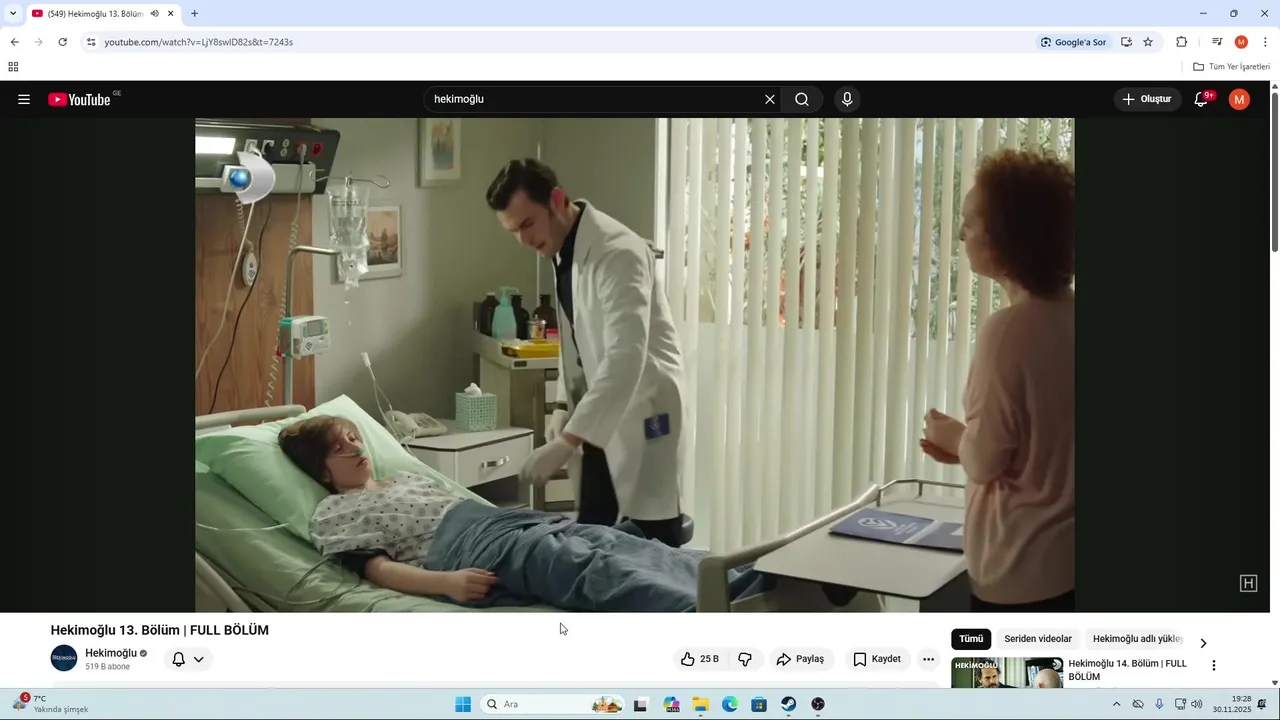Open Microsoft Edge from the taskbar
This screenshot has width=1280, height=720.
tap(730, 704)
